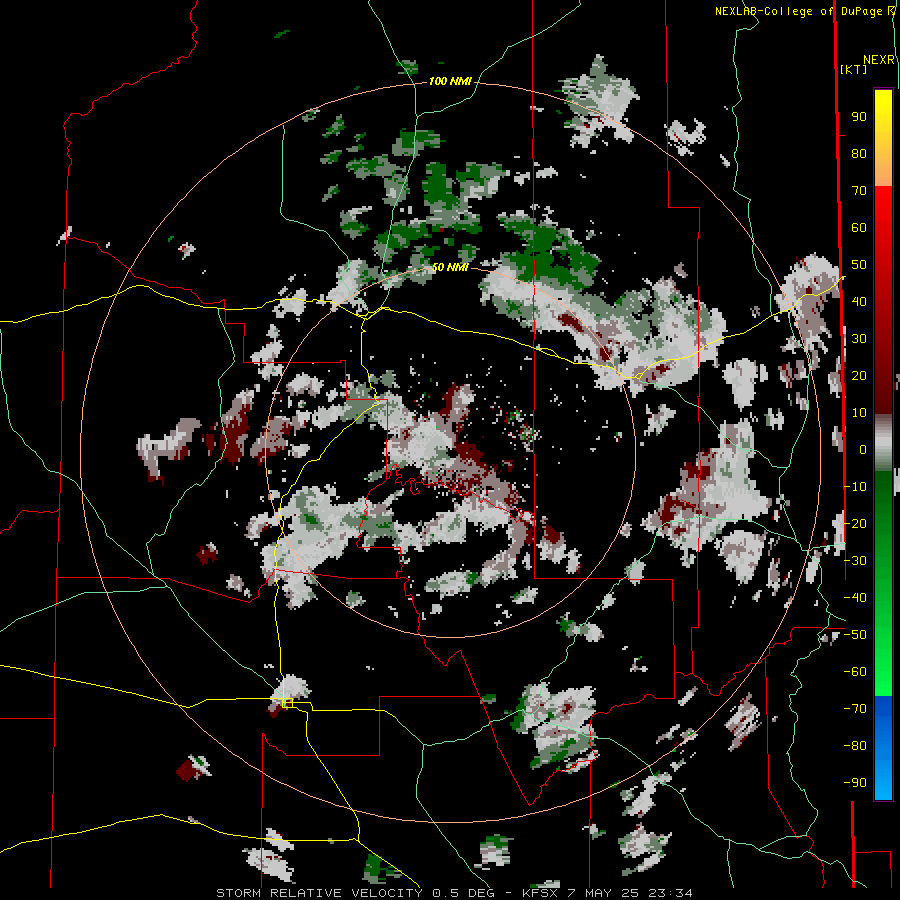Click the positive "50" scale value
This screenshot has width=900, height=900.
tap(859, 265)
